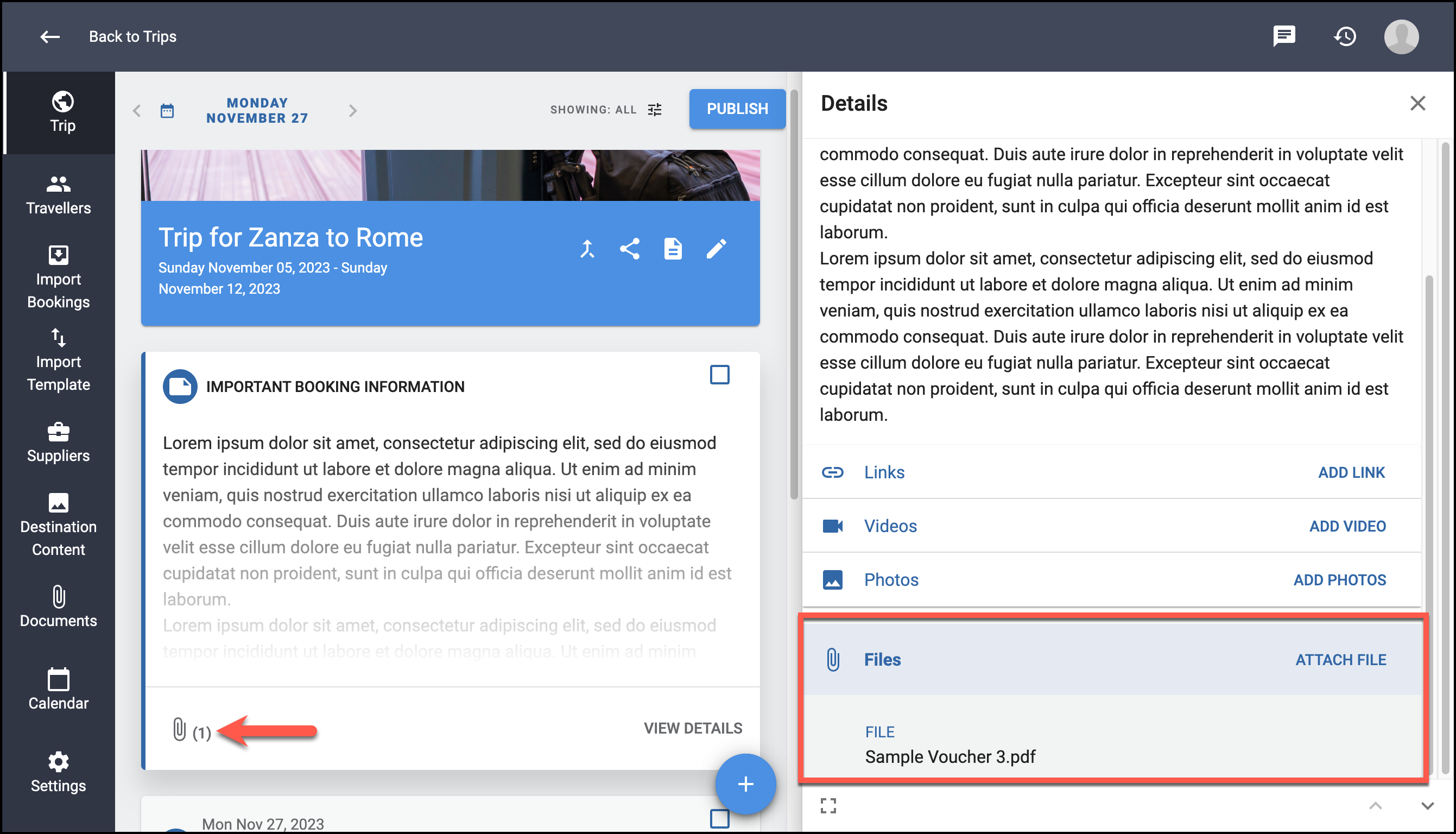Go Back to Trips

pos(132,37)
